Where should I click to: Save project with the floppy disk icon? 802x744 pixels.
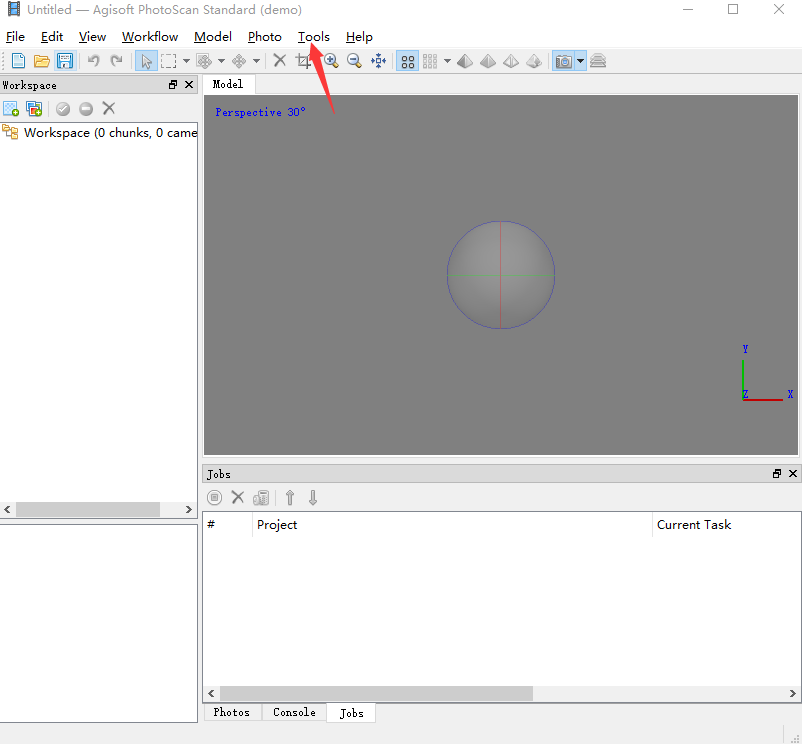coord(64,61)
